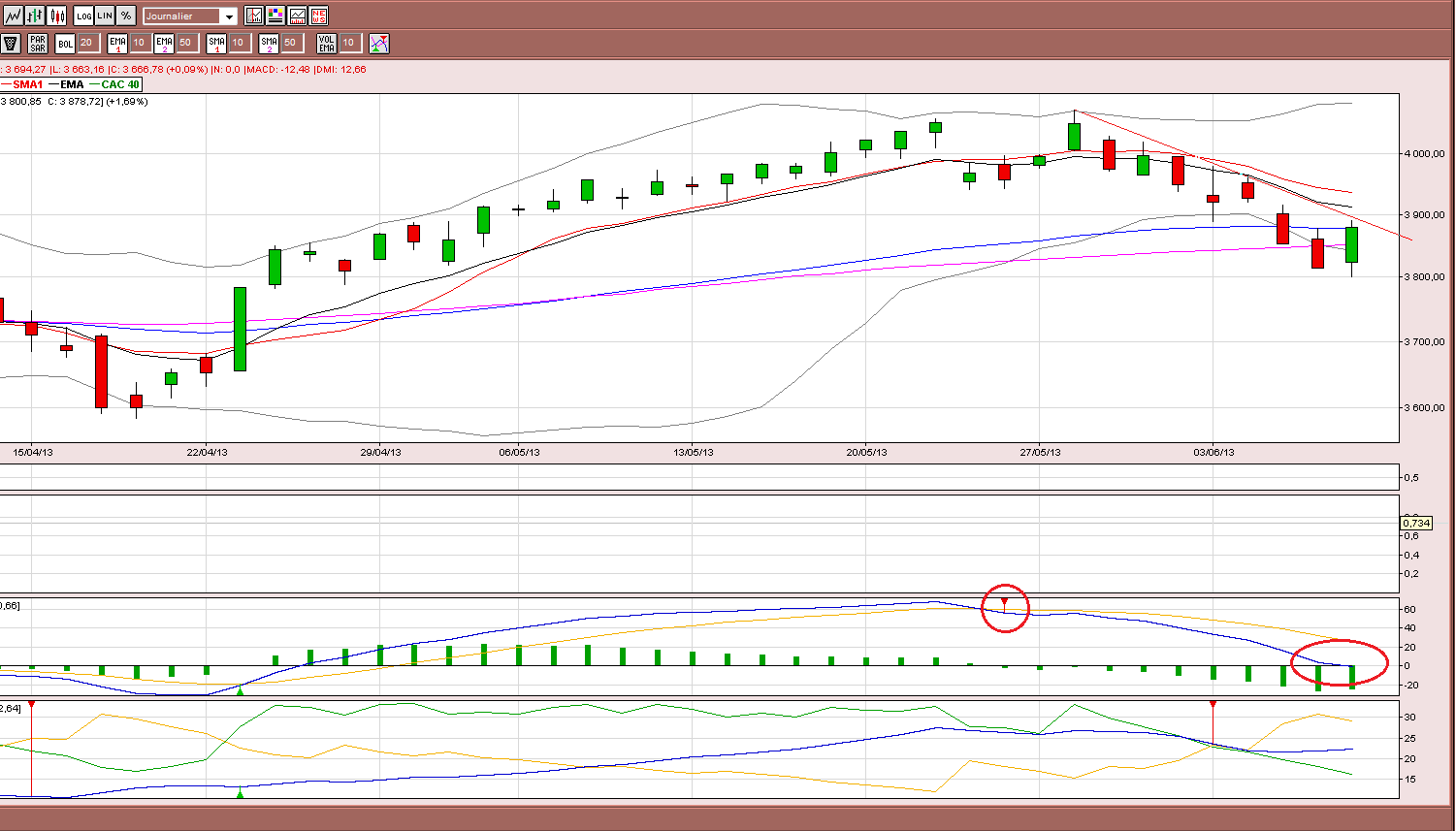
Task: Click the CAC 40 entry in the legend
Action: [x=114, y=85]
